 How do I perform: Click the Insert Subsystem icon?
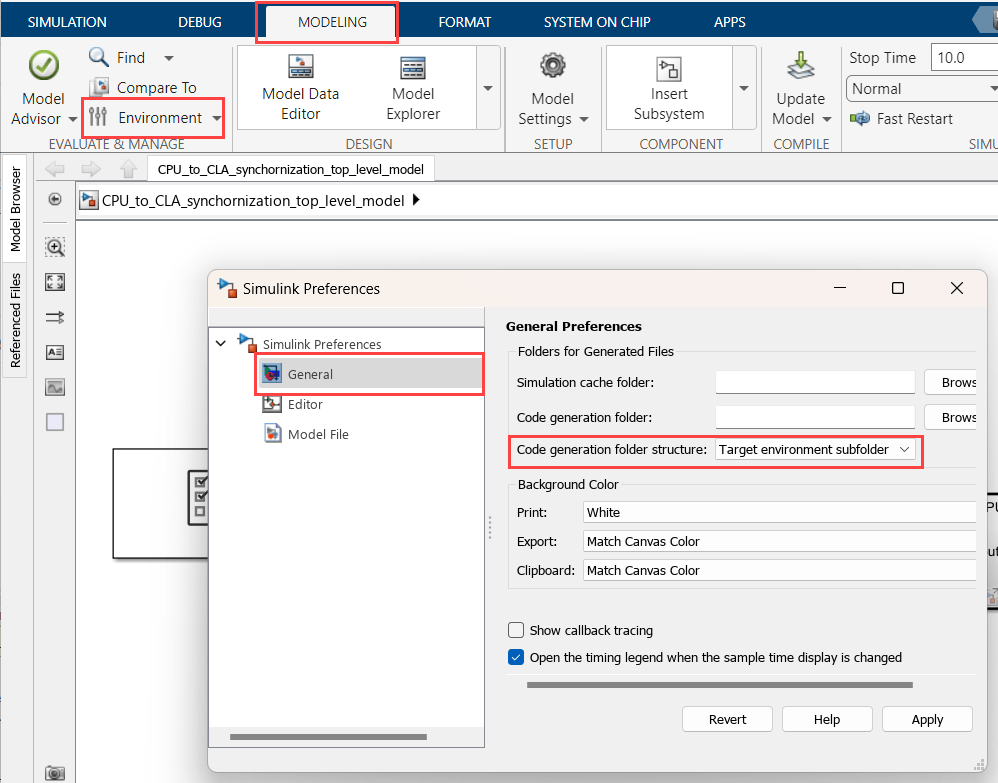tap(669, 69)
